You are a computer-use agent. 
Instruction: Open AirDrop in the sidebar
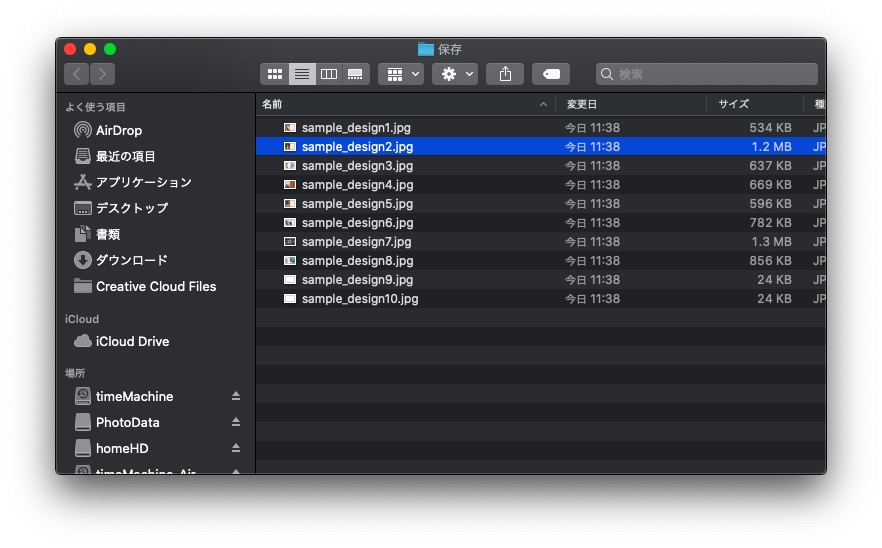point(118,130)
